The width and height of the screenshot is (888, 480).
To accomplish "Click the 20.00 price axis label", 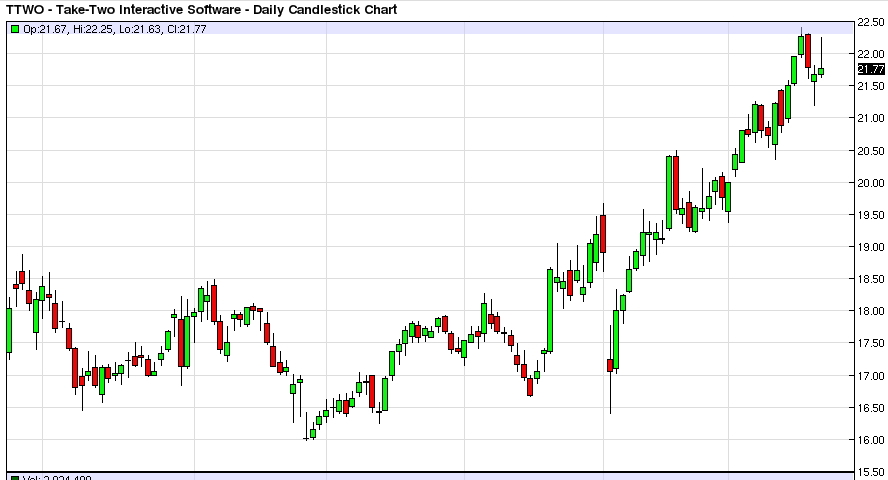I will (x=871, y=183).
